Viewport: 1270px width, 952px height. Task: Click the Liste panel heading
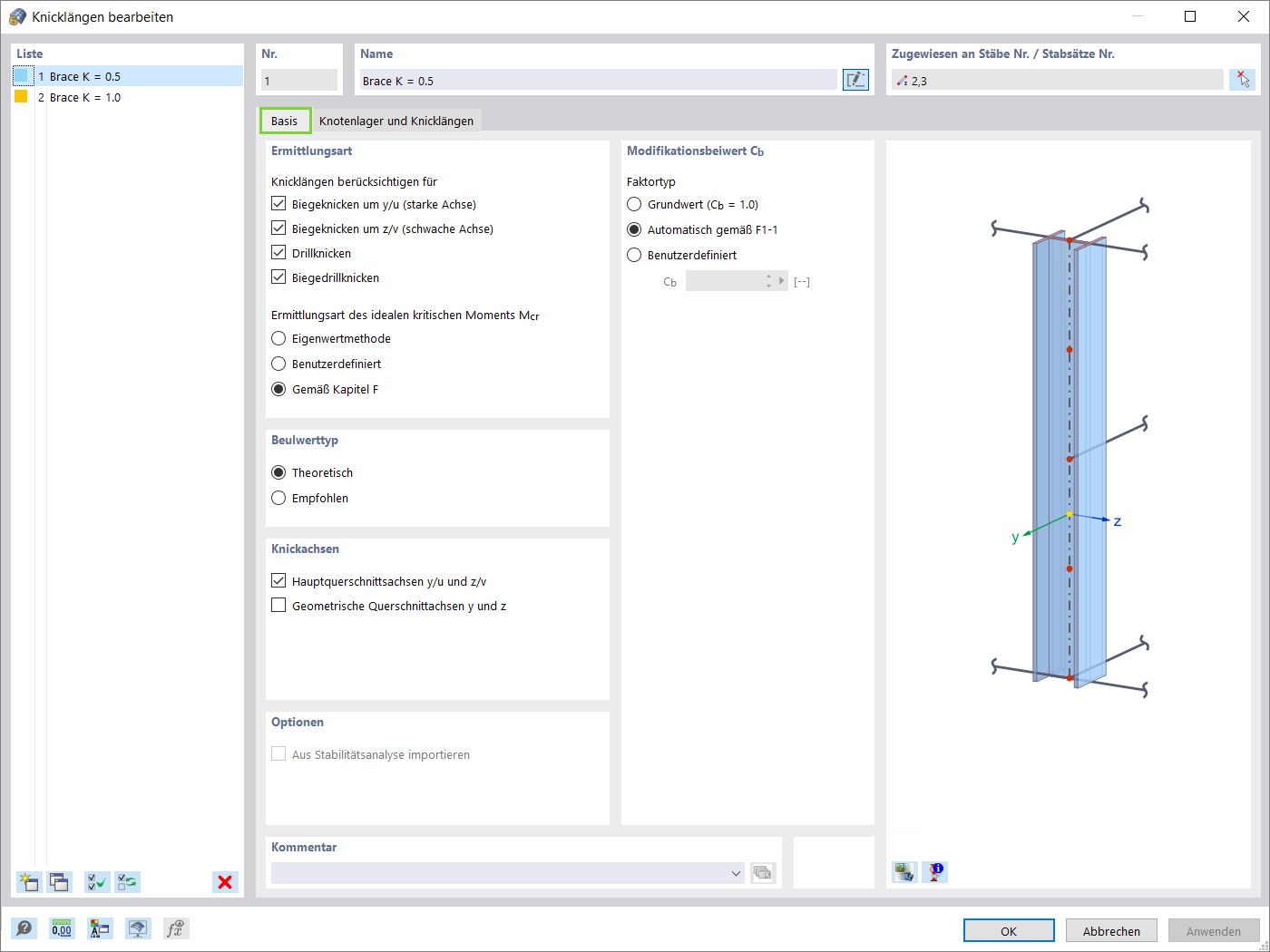[x=30, y=53]
